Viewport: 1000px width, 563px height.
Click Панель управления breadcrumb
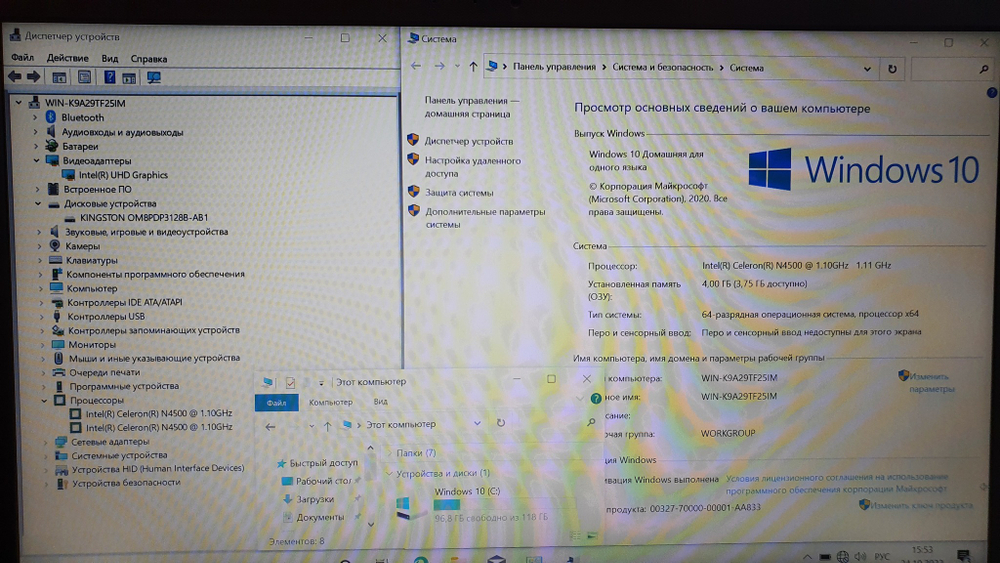[x=554, y=66]
